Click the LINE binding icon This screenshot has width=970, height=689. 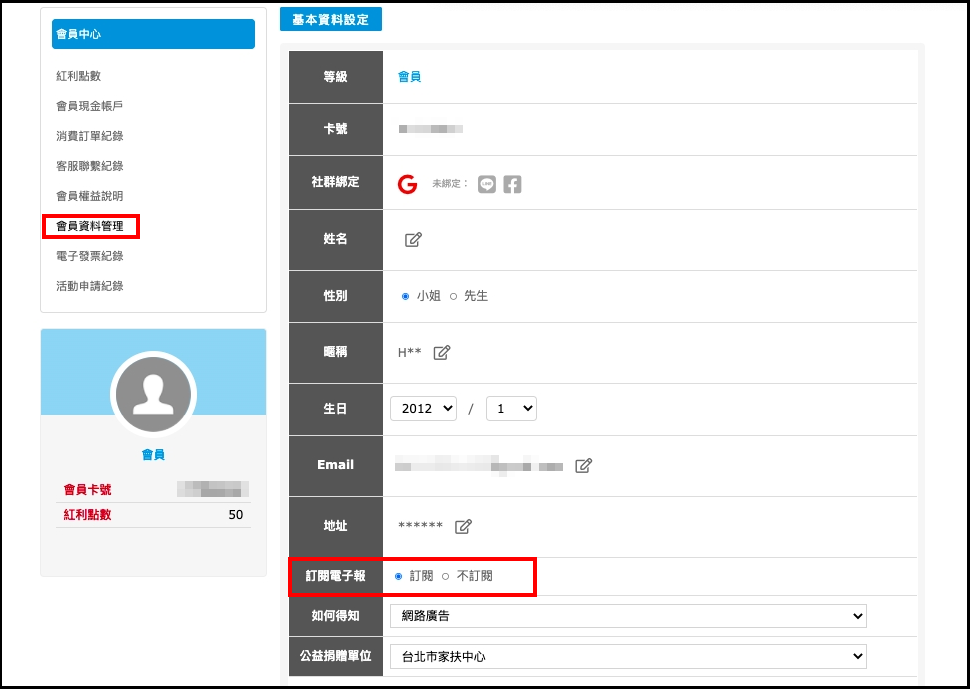tap(487, 184)
